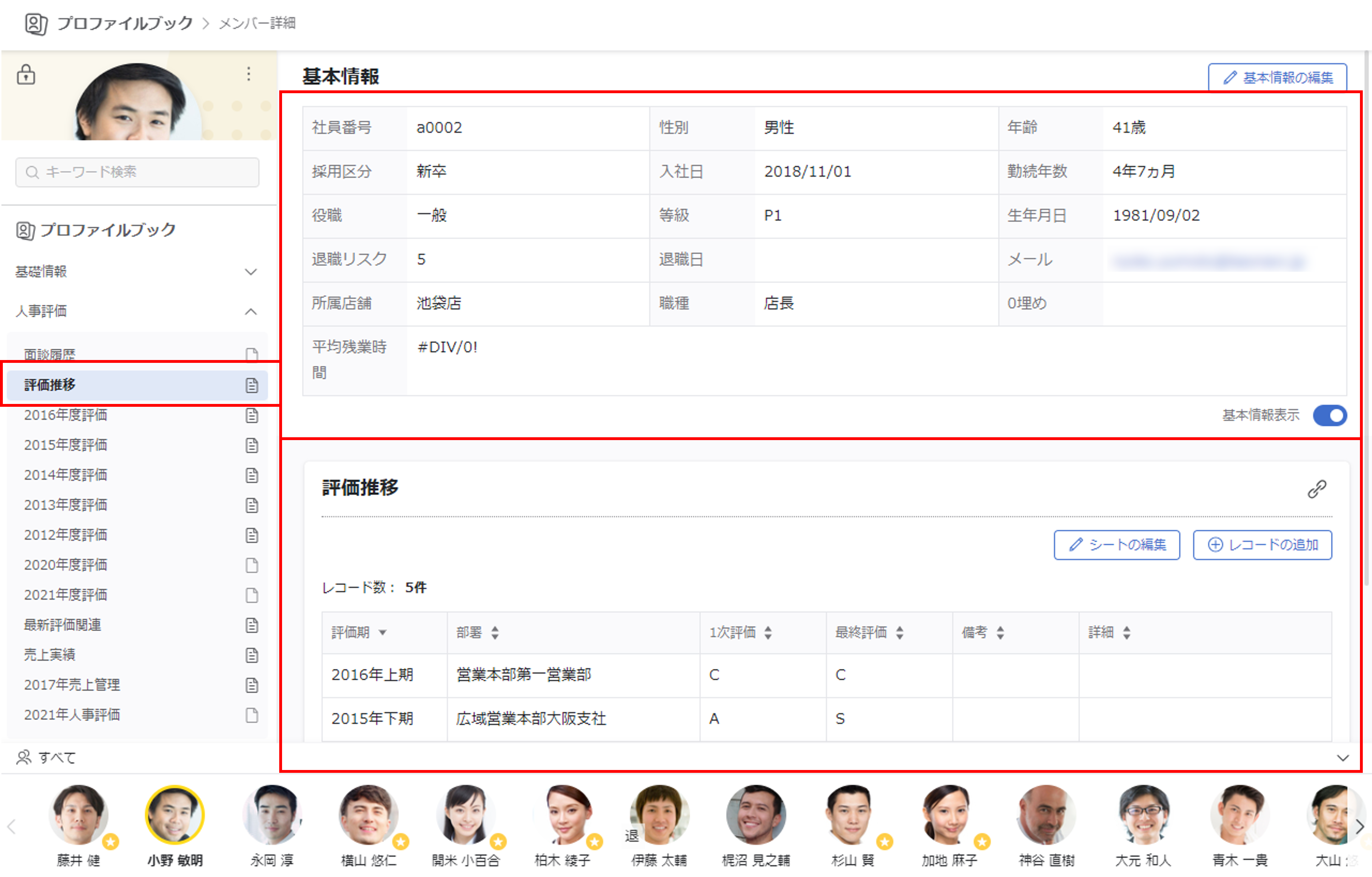The height and width of the screenshot is (877, 1372).
Task: Sort table by 最終評価 column
Action: (900, 633)
